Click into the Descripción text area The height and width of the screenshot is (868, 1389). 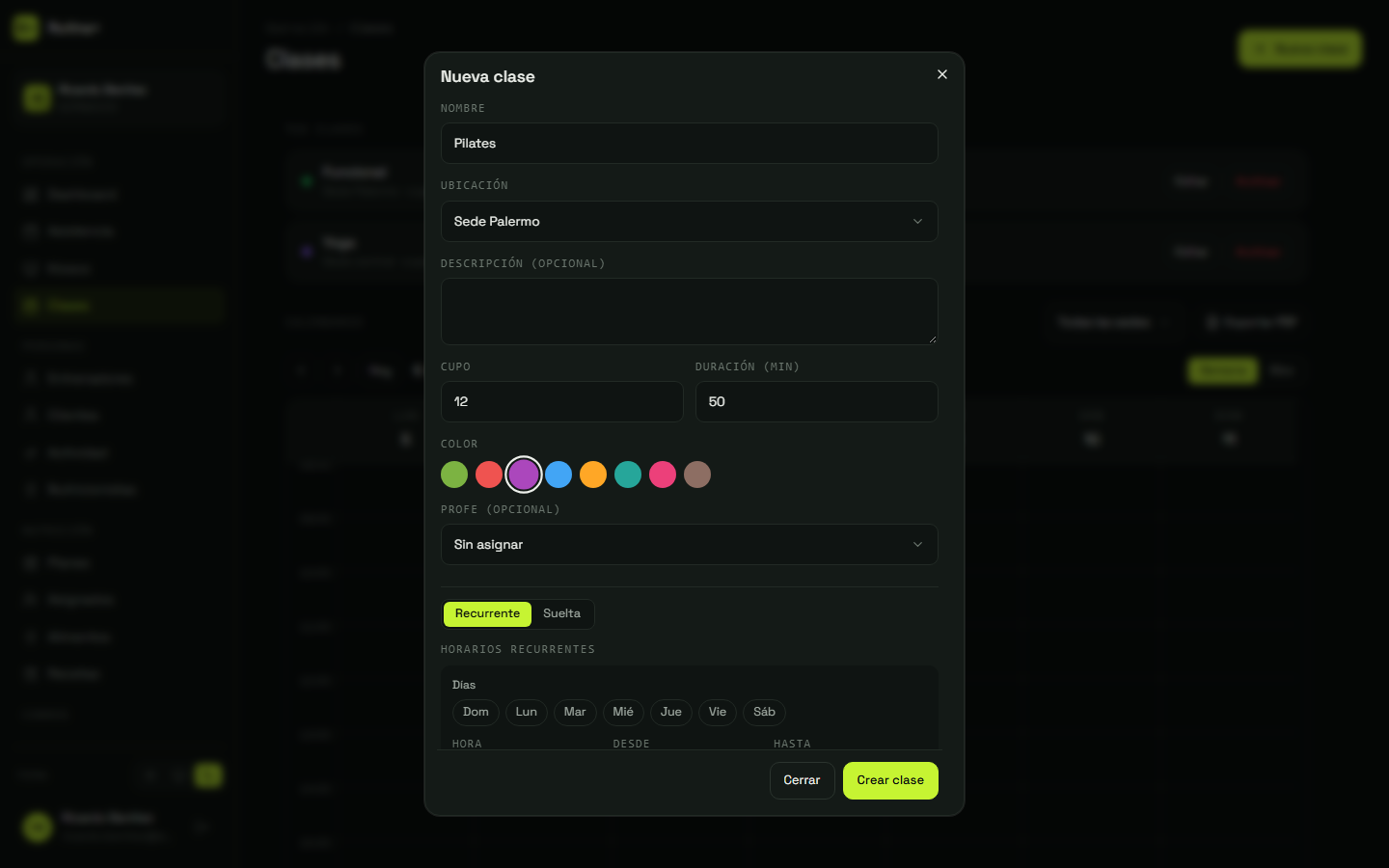pyautogui.click(x=690, y=312)
